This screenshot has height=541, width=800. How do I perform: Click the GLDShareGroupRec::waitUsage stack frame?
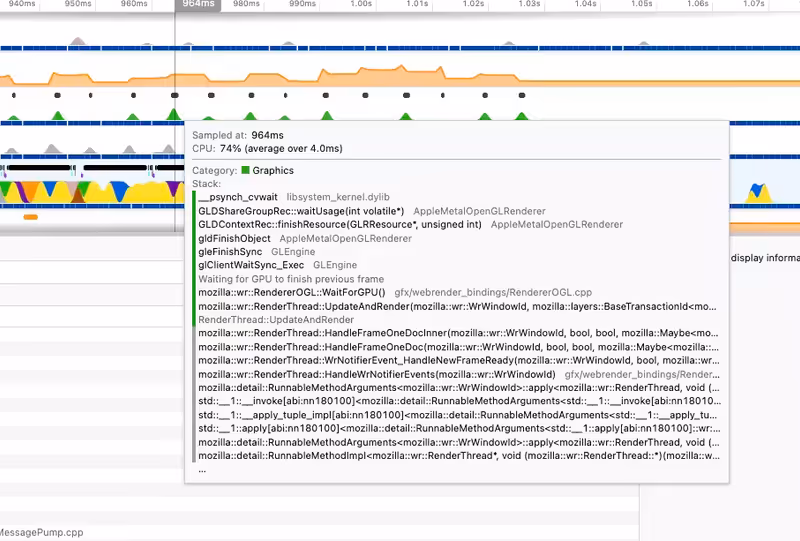[301, 212]
